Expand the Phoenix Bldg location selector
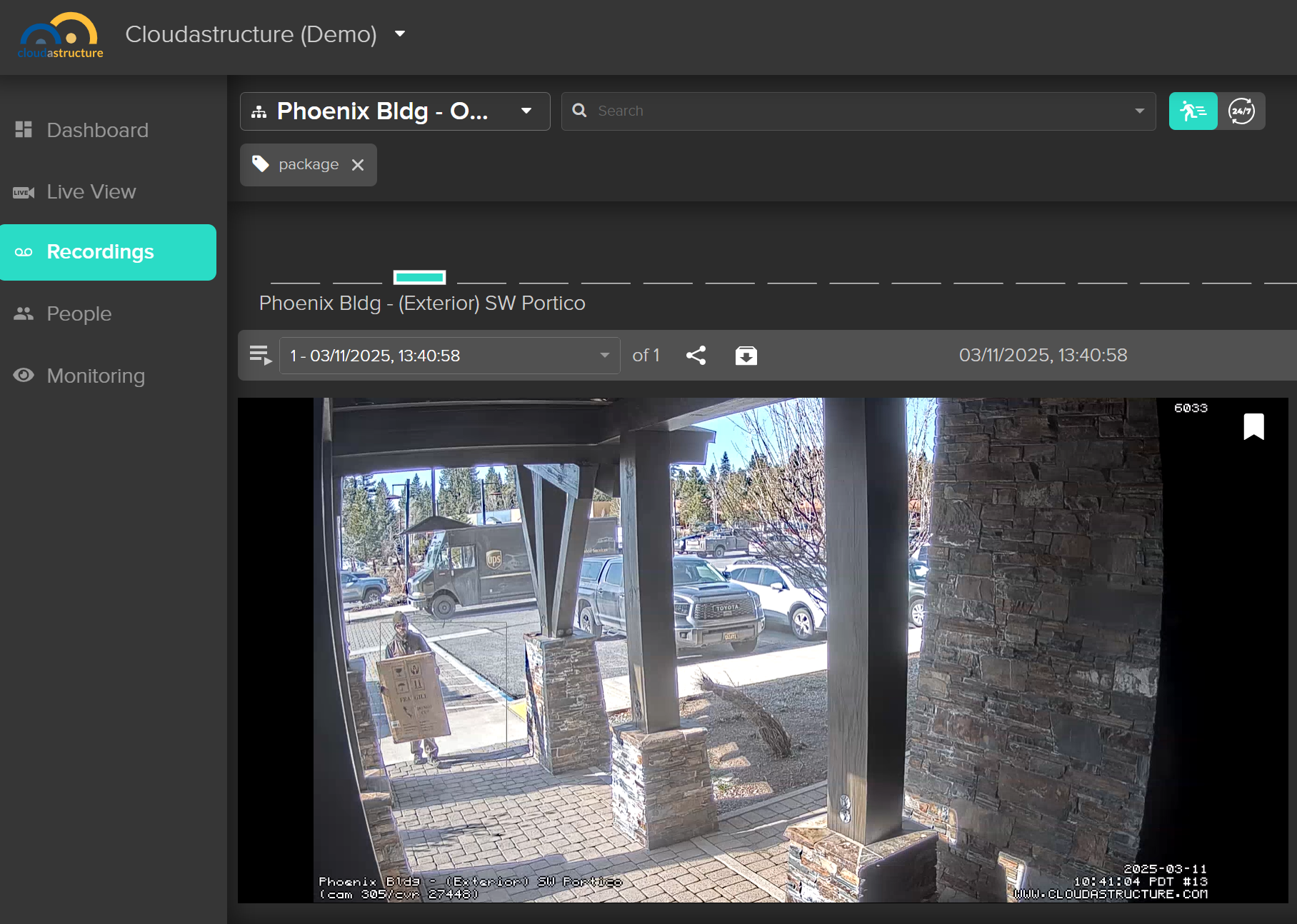This screenshot has width=1297, height=924. coord(395,111)
